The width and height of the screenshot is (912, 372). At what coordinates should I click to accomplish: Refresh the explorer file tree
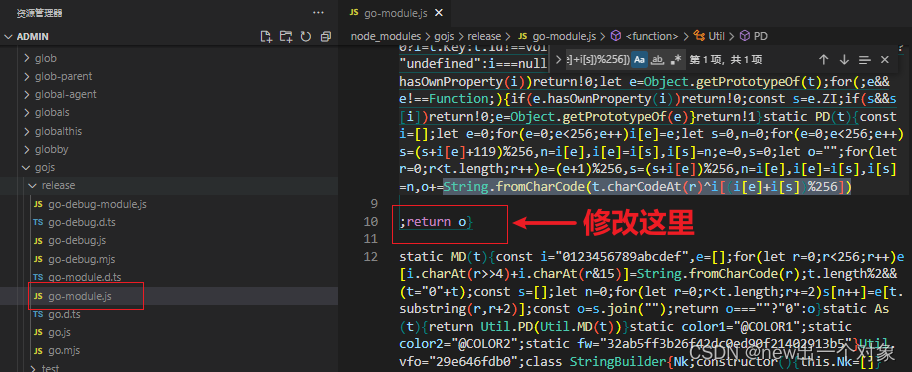coord(306,37)
